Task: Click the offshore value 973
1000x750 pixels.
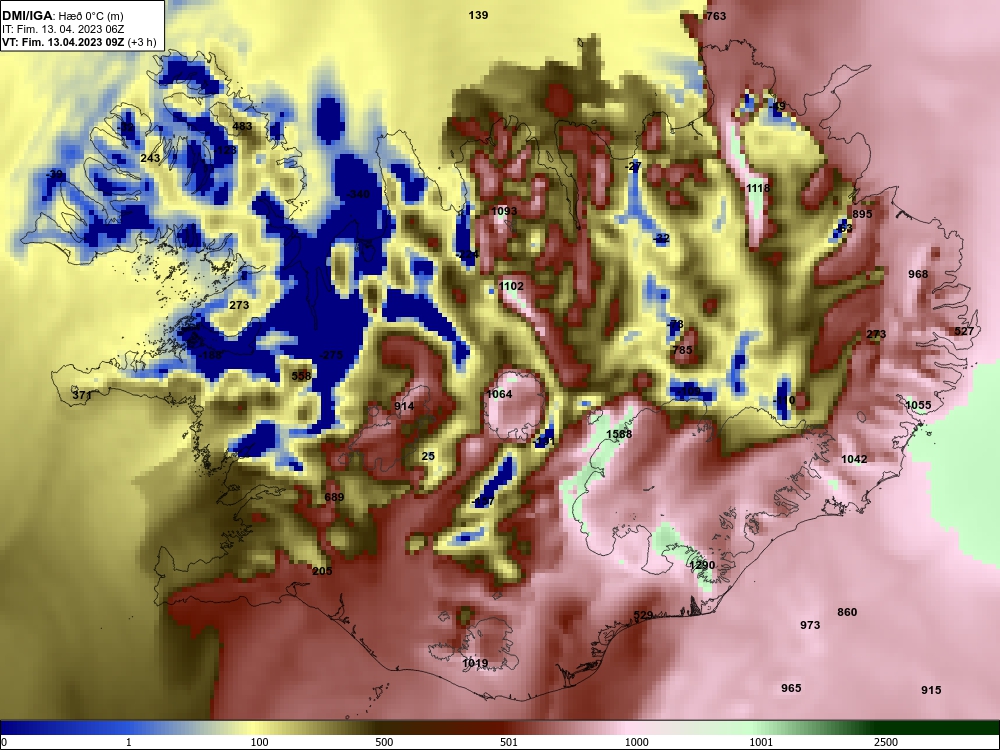Action: [810, 625]
